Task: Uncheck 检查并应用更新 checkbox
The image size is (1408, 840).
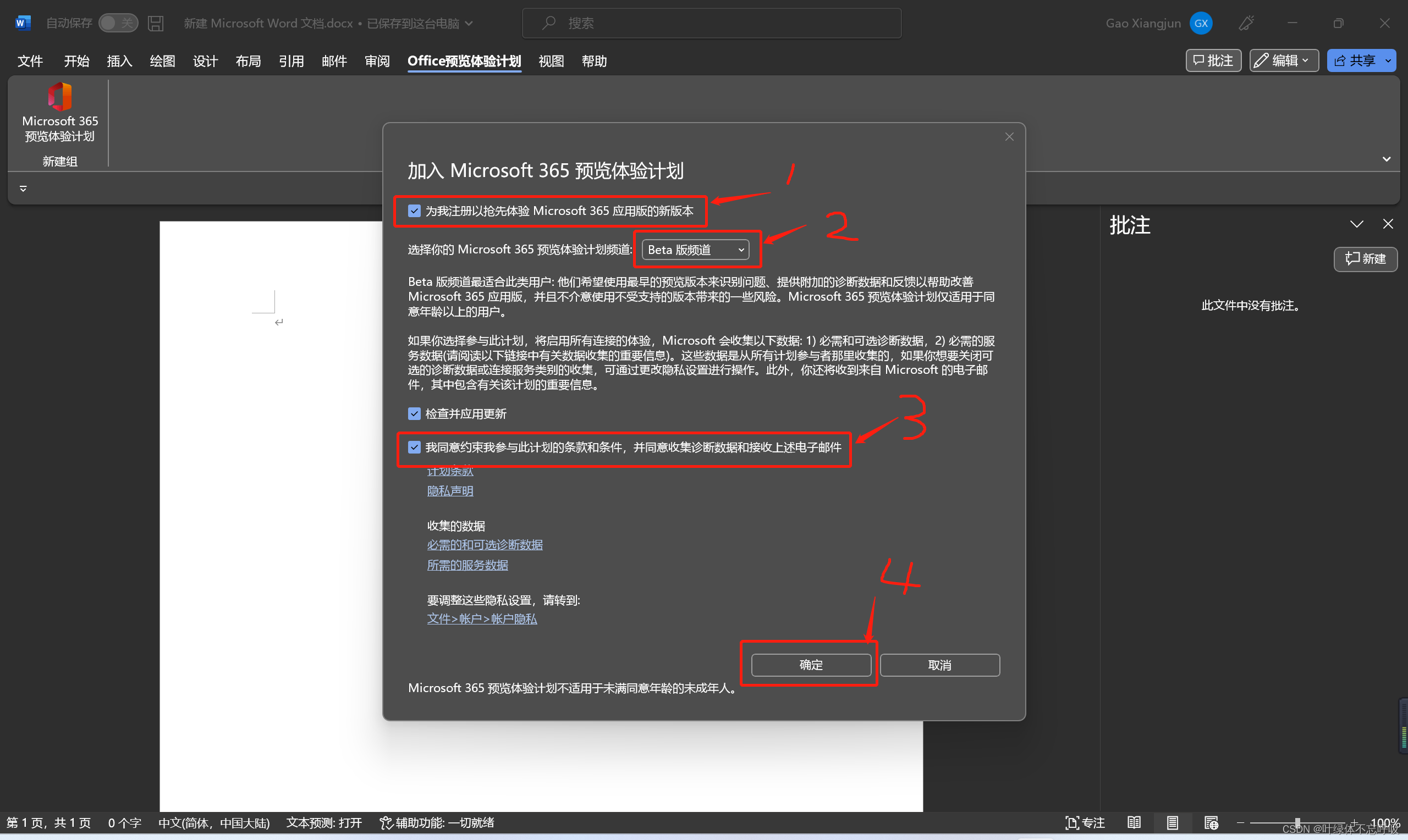Action: (414, 414)
